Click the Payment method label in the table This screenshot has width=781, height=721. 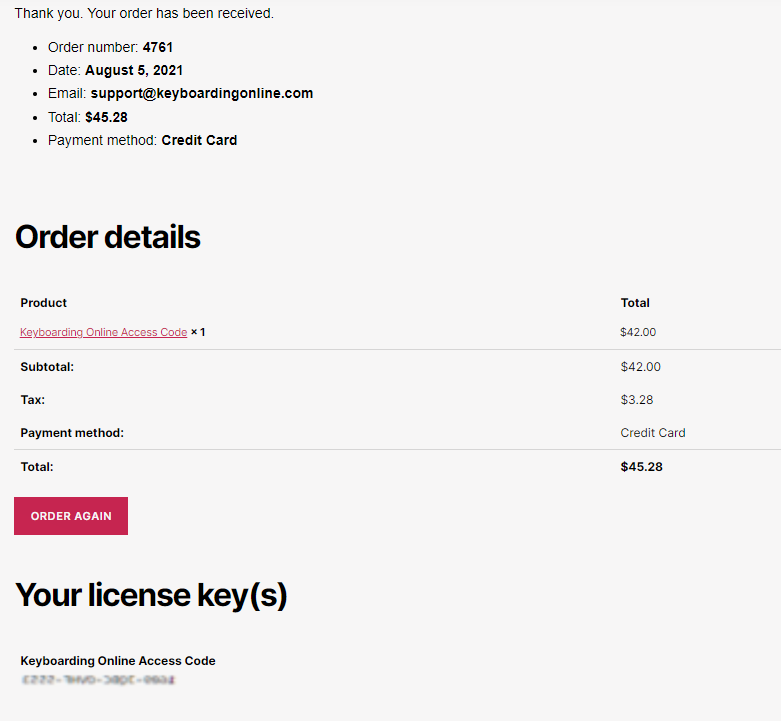click(x=72, y=433)
